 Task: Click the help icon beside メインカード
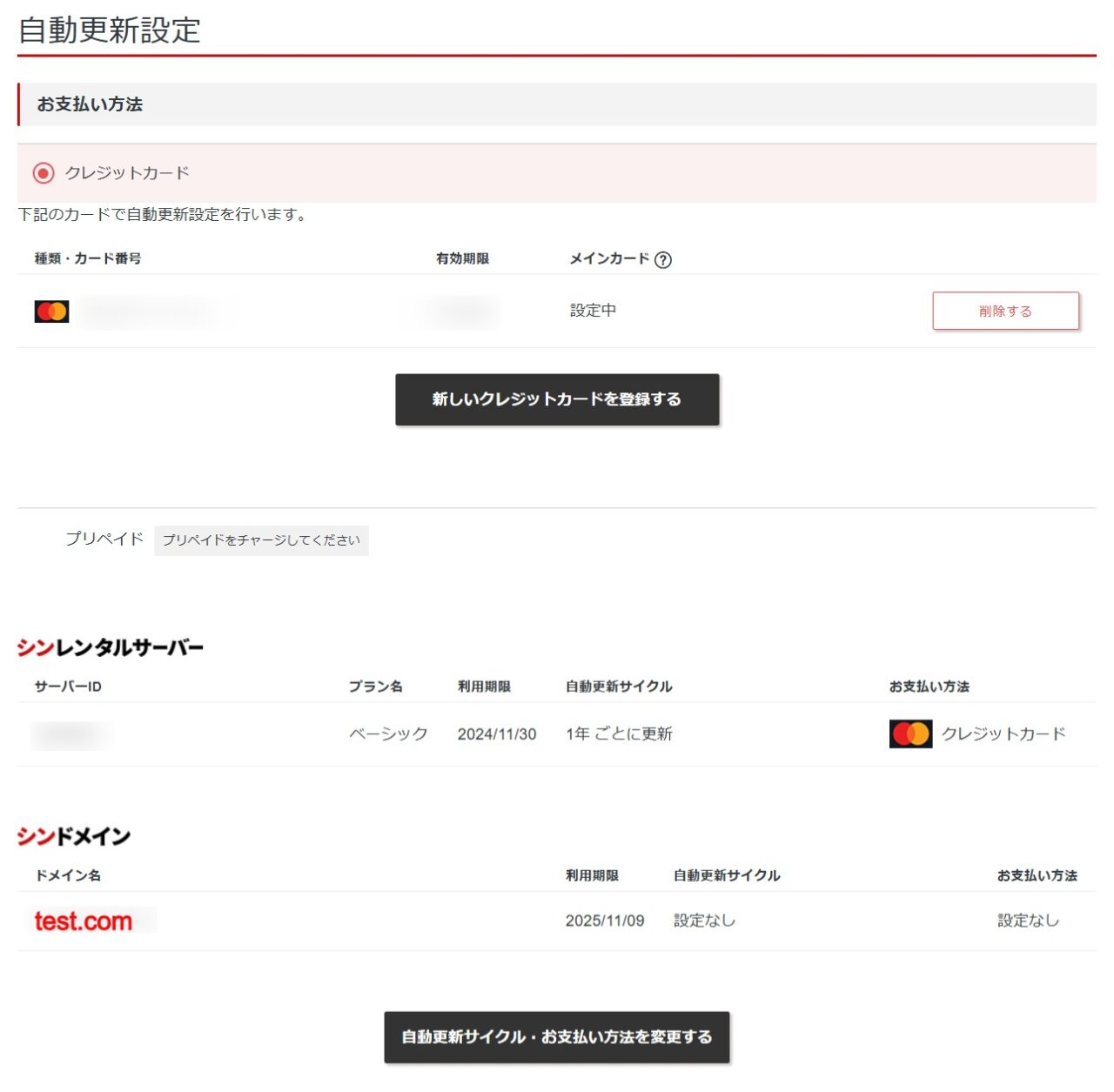click(662, 259)
